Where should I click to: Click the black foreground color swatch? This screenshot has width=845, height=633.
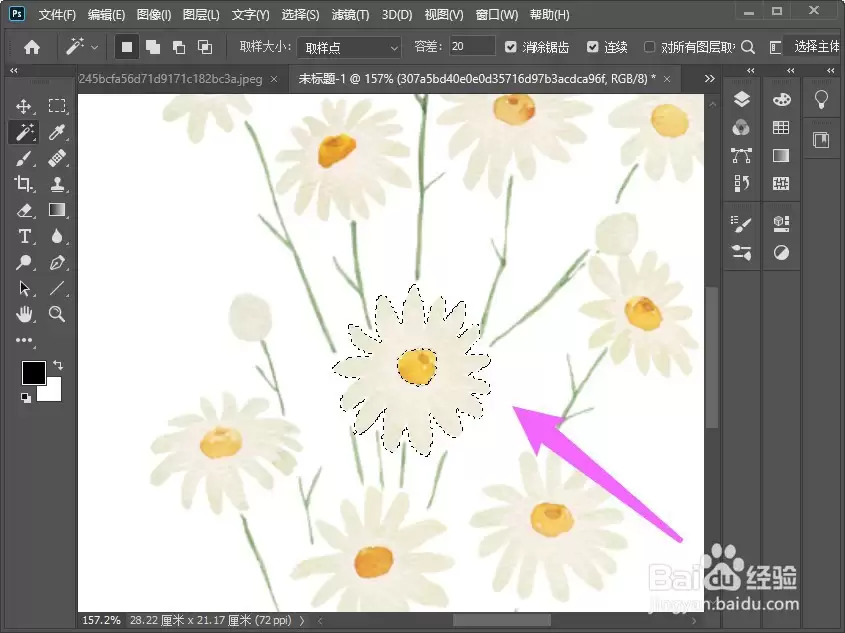[x=33, y=373]
